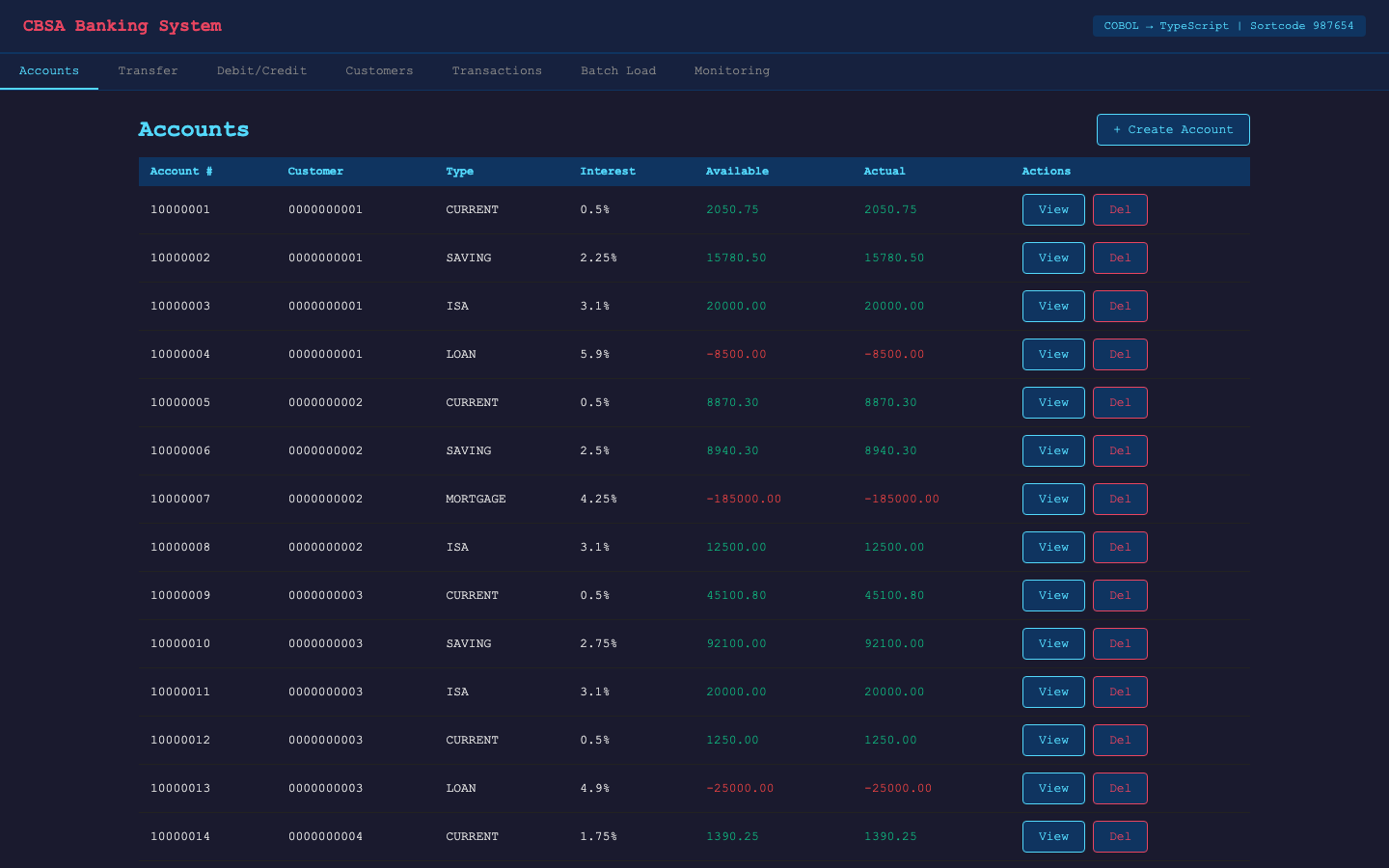Click the Account # column header
The width and height of the screenshot is (1389, 868).
pos(181,172)
